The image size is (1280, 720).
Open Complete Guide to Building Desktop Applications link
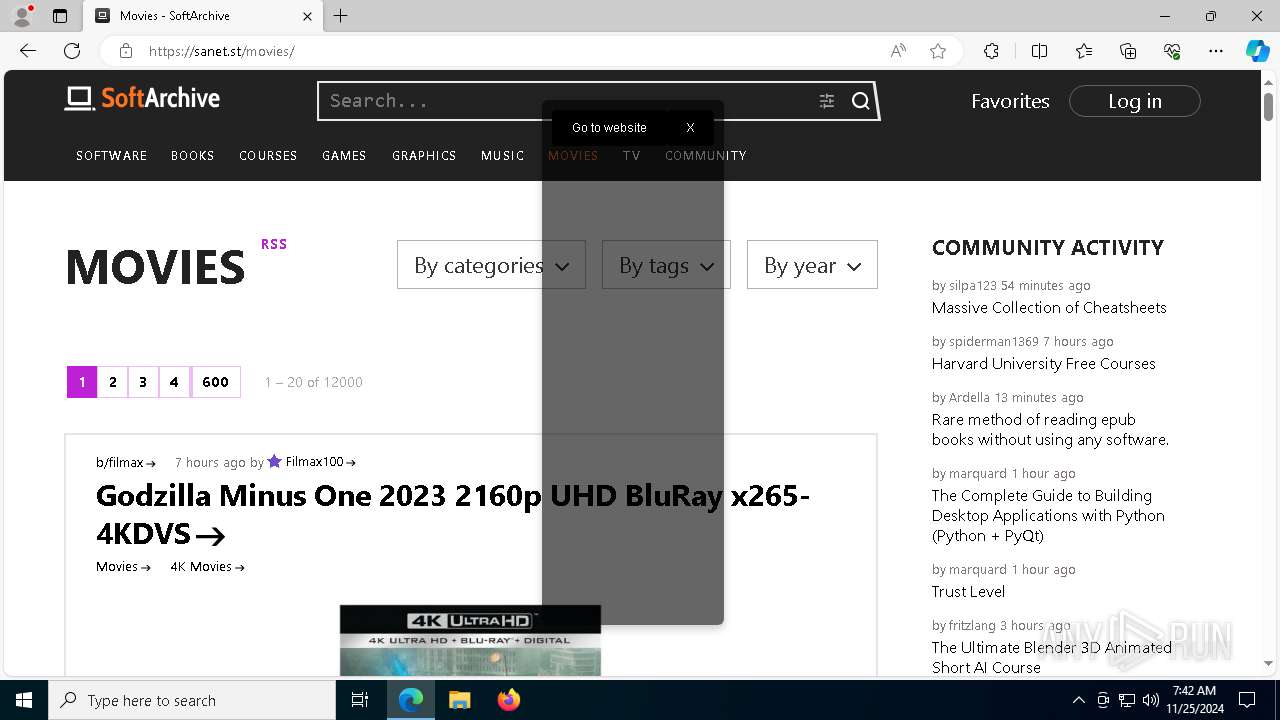coord(1048,516)
